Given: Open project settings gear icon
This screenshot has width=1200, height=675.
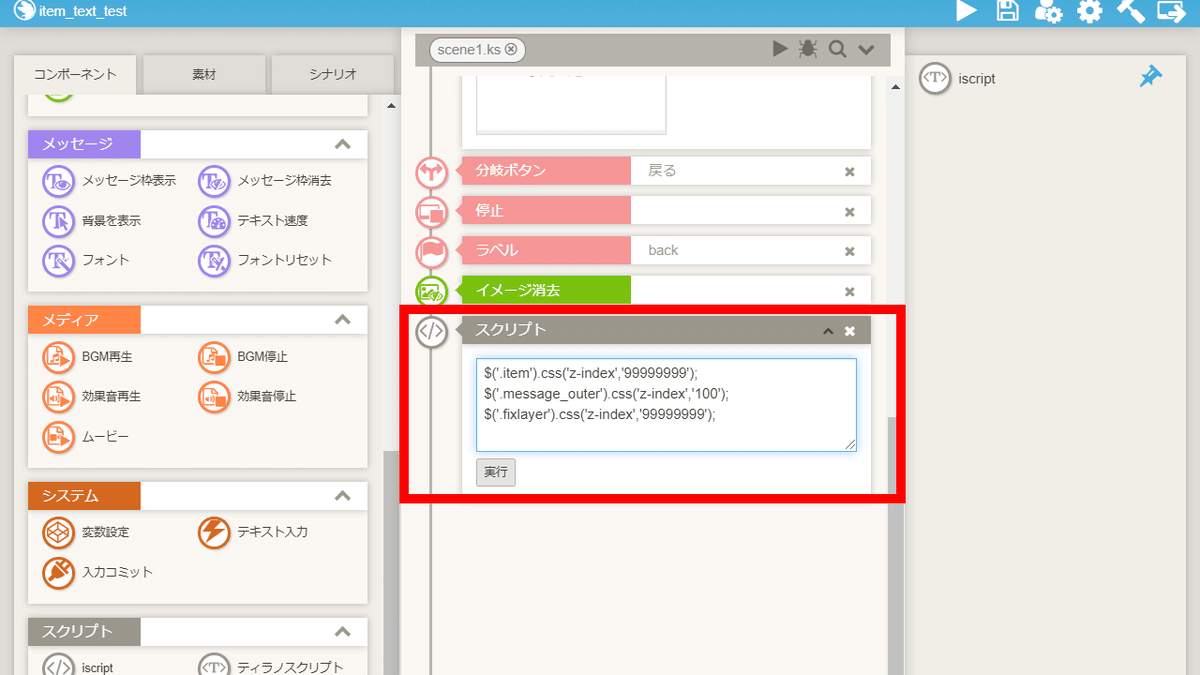Looking at the screenshot, I should (1089, 11).
